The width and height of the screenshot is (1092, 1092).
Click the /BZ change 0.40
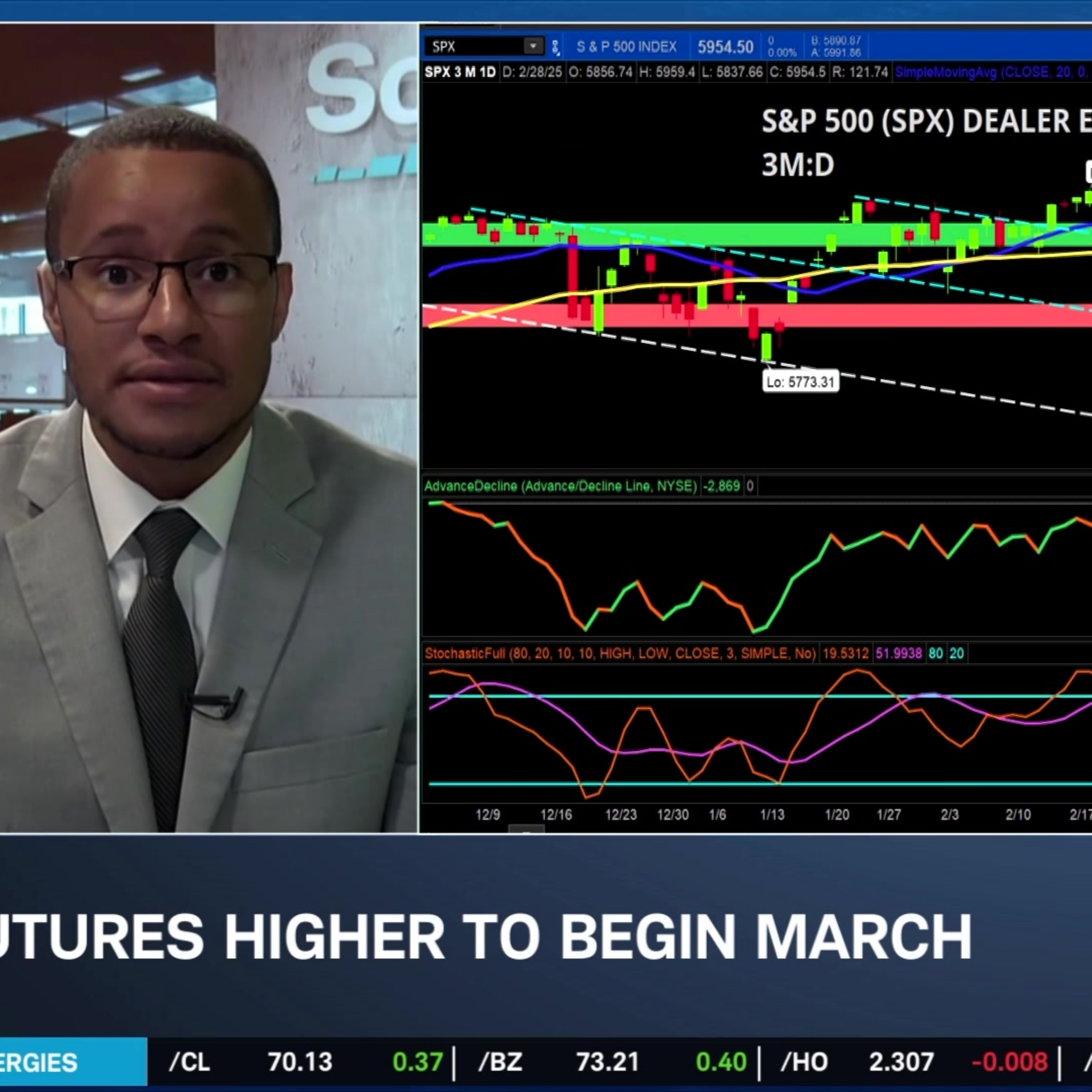point(721,1062)
